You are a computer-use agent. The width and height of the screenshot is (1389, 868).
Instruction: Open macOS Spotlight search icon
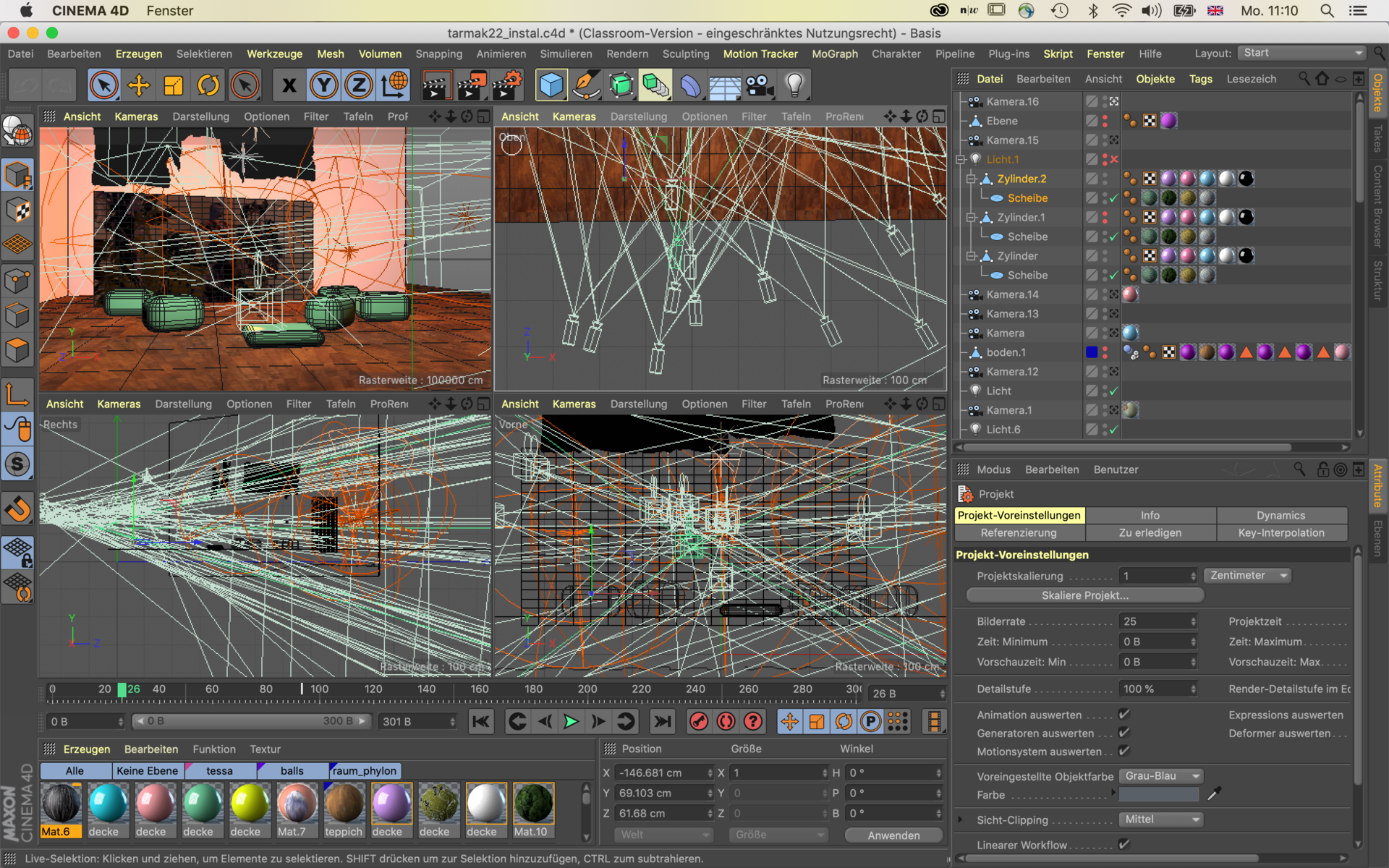1327,11
